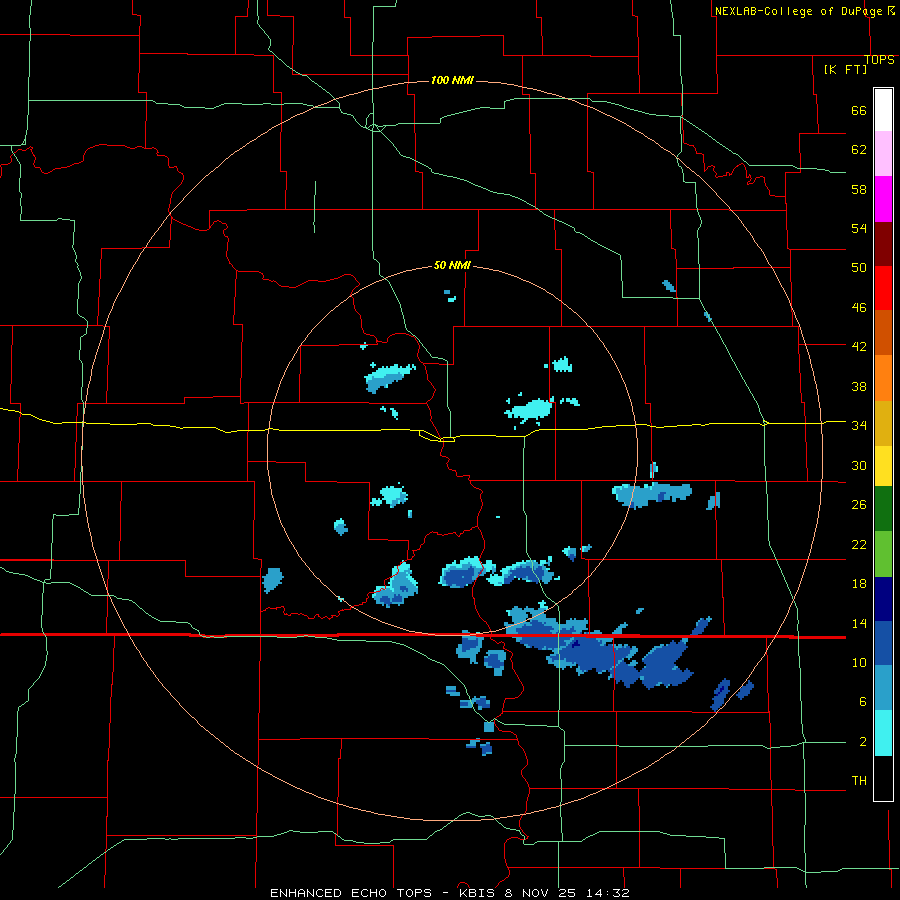Click the dark orange swatch between 42 and 46

(883, 333)
